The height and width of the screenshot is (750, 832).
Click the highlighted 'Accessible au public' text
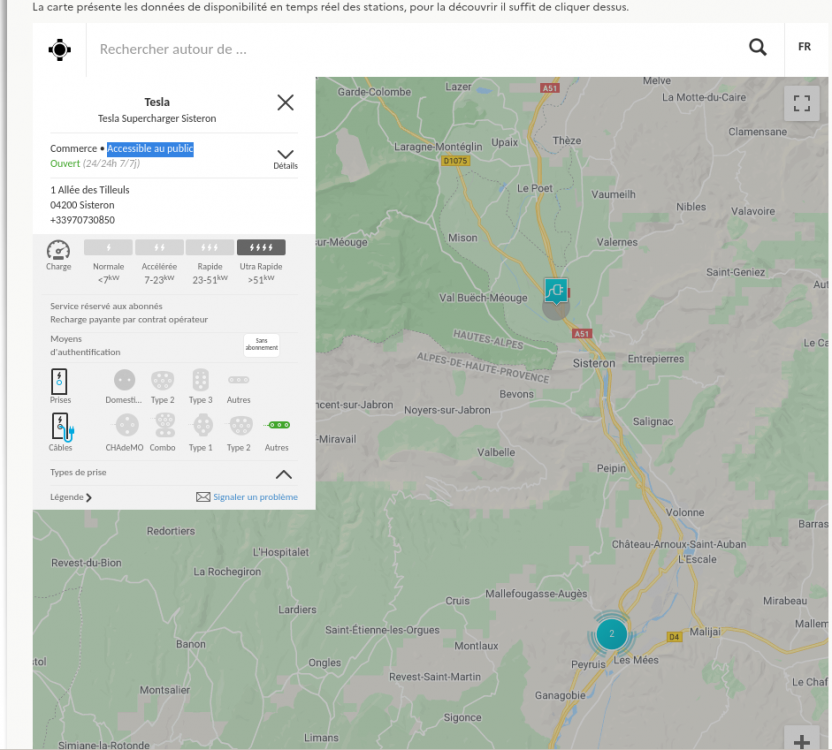pos(150,149)
